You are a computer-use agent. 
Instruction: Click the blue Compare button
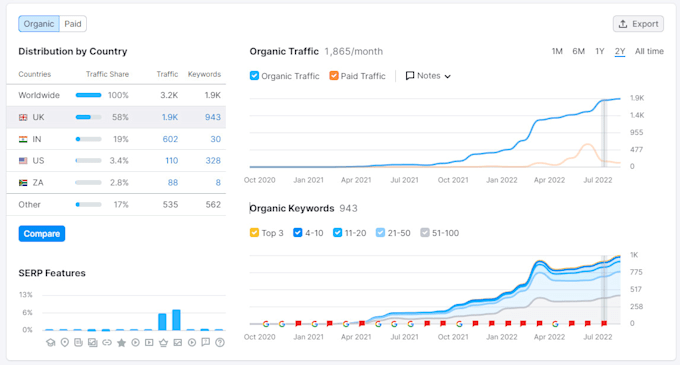[42, 234]
